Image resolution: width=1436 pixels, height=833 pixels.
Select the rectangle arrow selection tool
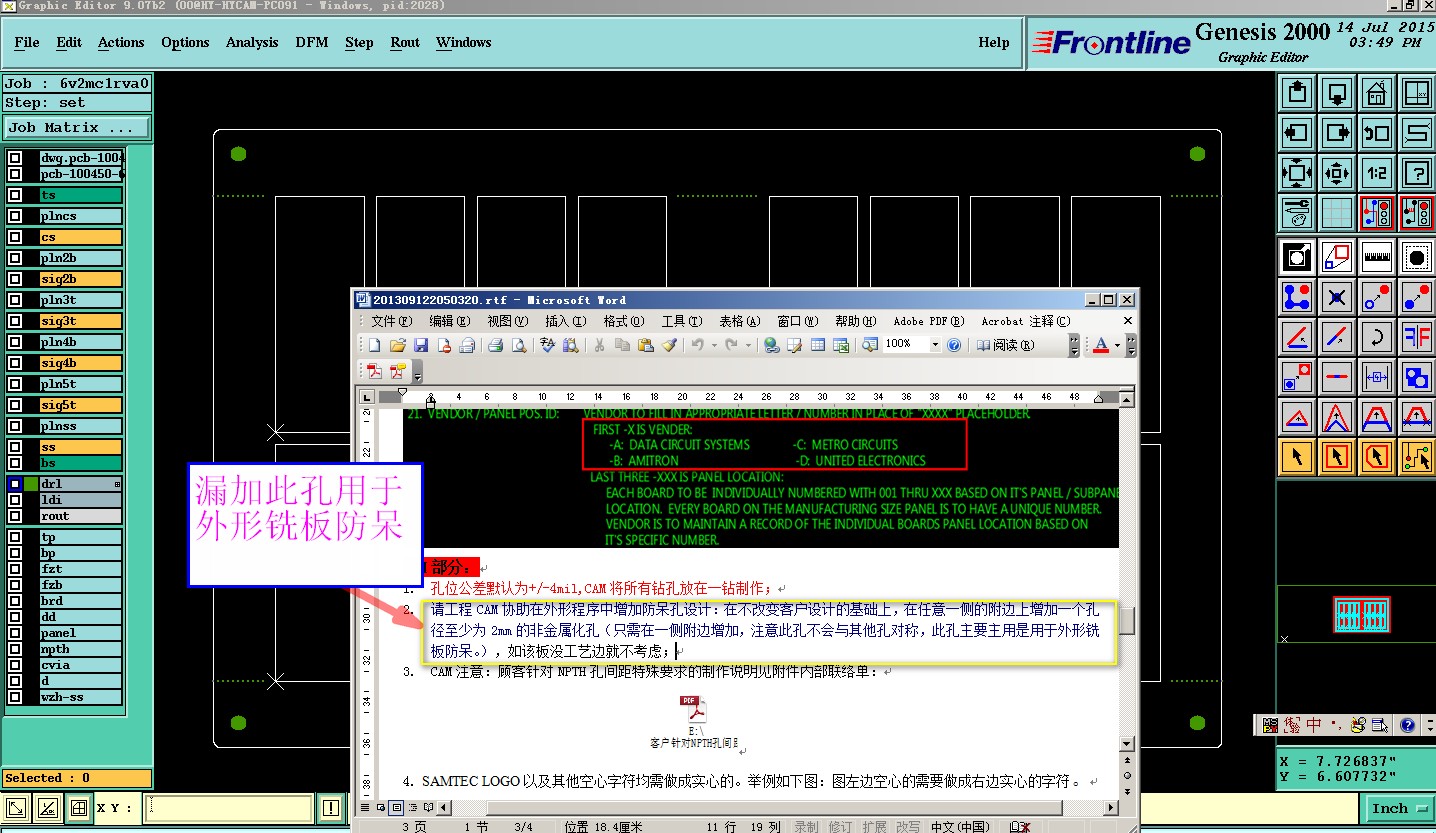pyautogui.click(x=1337, y=456)
